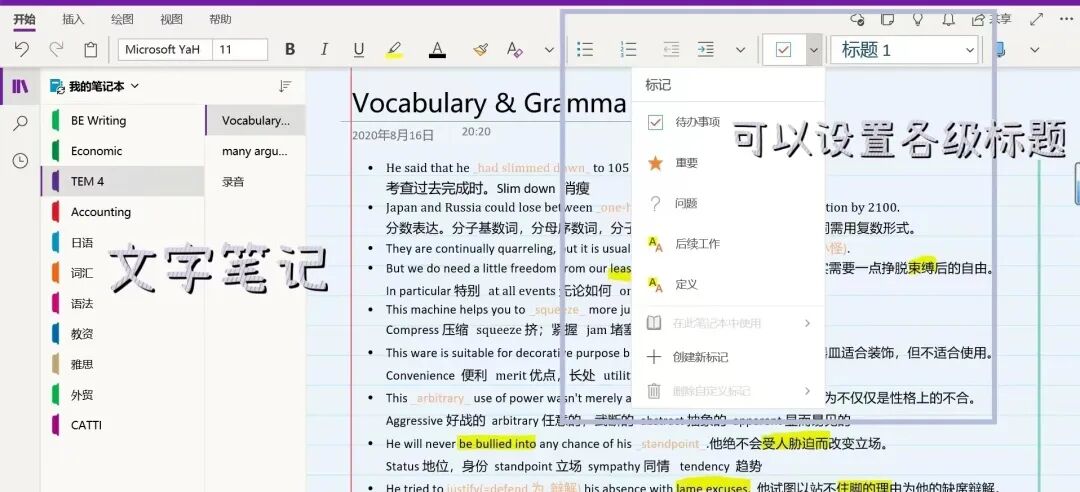The width and height of the screenshot is (1080, 492).
Task: Clear text formatting with the eraser icon
Action: (x=515, y=50)
